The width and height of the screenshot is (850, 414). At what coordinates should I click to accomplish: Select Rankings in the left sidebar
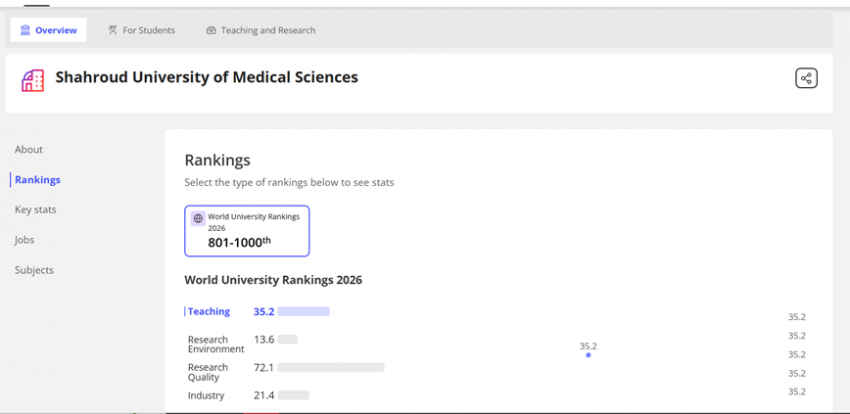coord(37,180)
